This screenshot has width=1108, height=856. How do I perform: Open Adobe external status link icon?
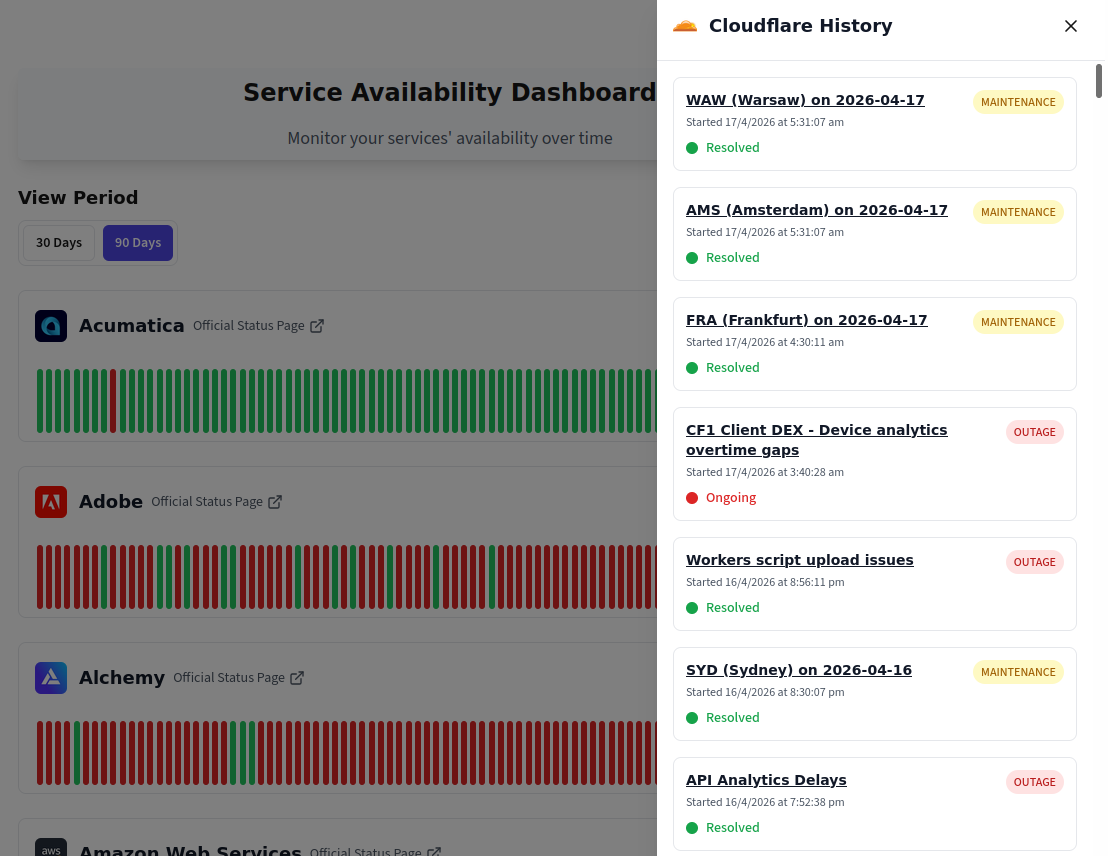275,502
